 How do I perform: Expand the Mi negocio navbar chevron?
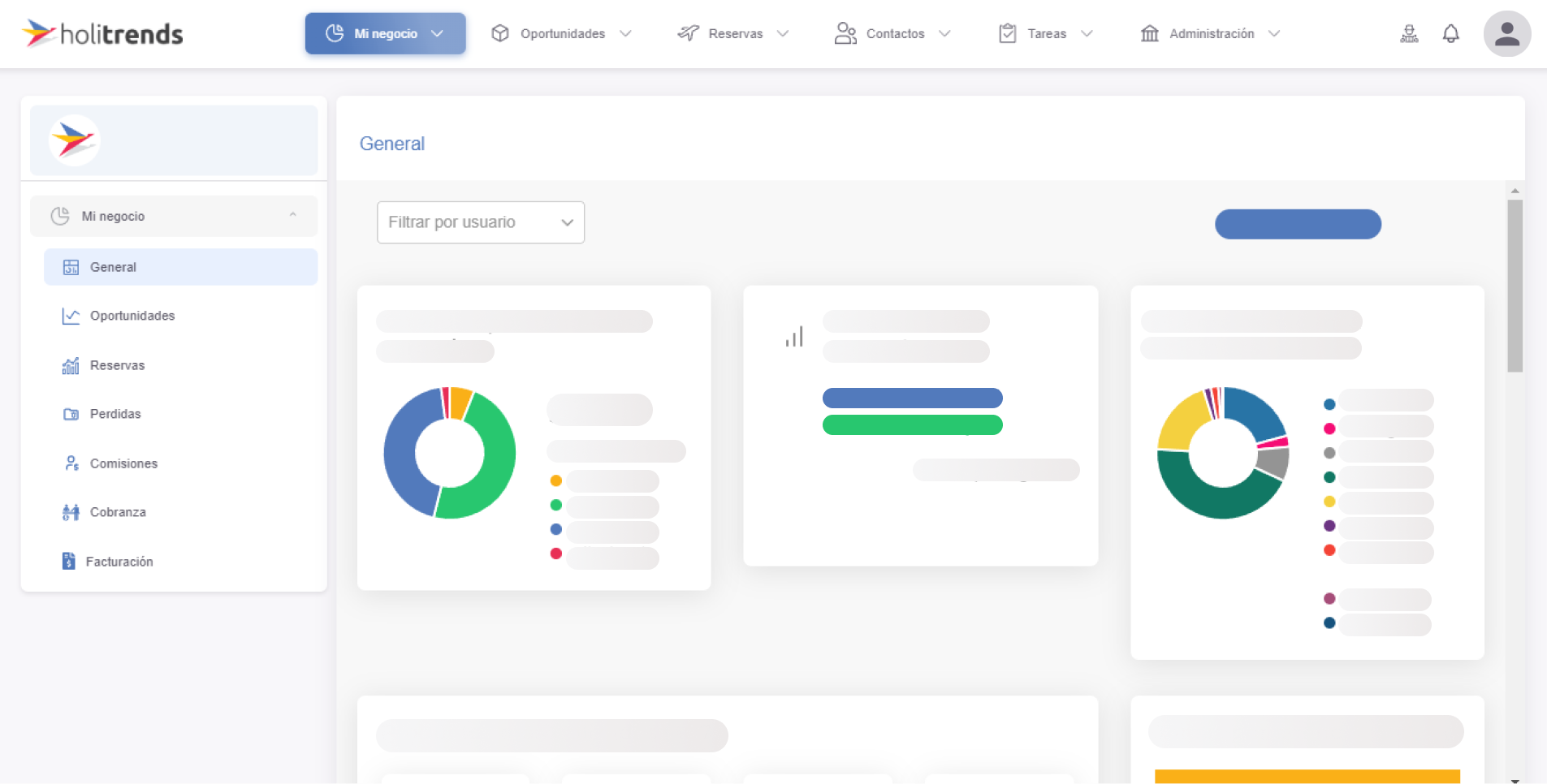[437, 33]
